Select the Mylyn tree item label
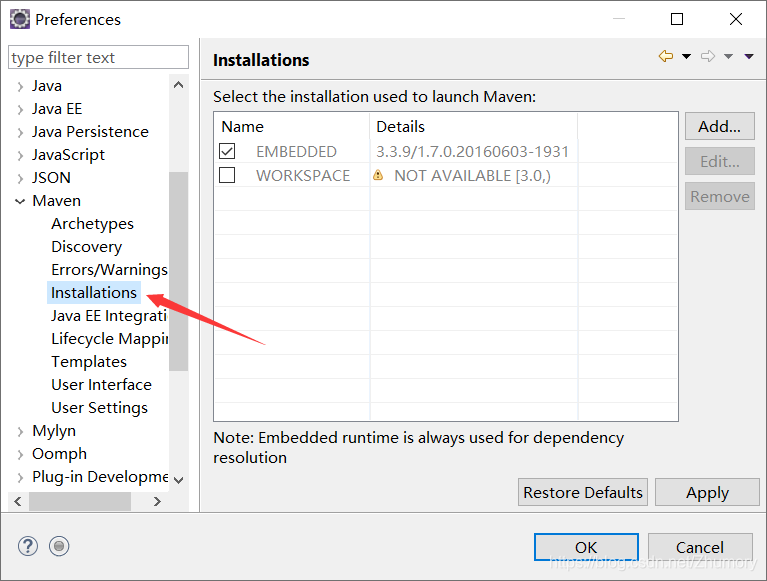This screenshot has width=767, height=581. point(54,430)
